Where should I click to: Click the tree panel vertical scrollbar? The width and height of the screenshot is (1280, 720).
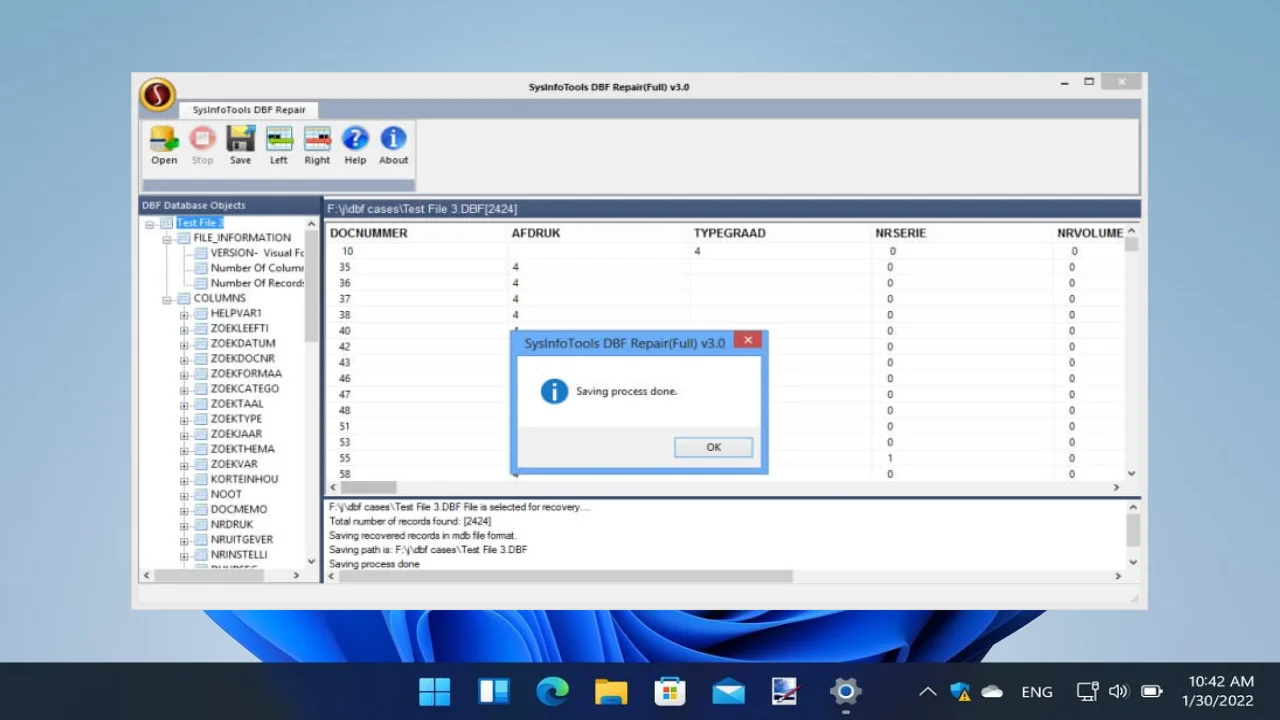[311, 285]
